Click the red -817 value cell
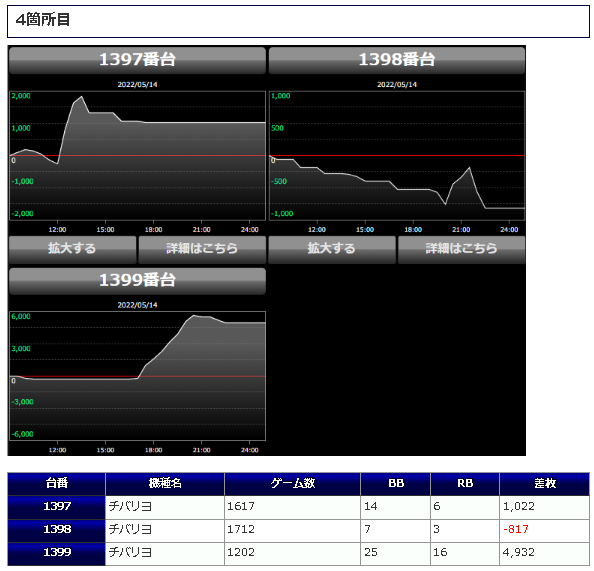The width and height of the screenshot is (594, 571). [x=544, y=530]
